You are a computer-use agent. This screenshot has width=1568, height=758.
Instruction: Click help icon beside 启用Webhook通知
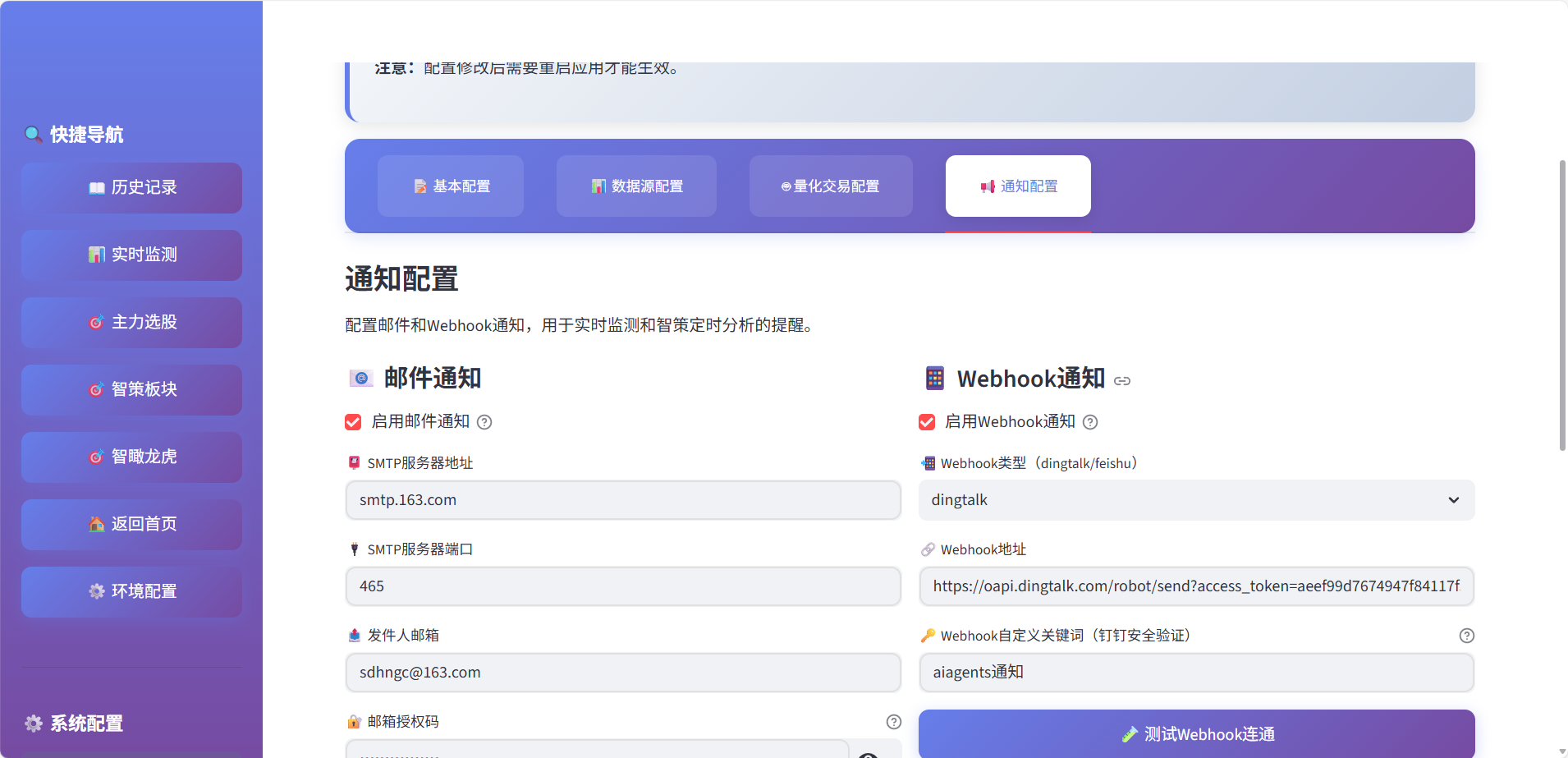point(1090,422)
